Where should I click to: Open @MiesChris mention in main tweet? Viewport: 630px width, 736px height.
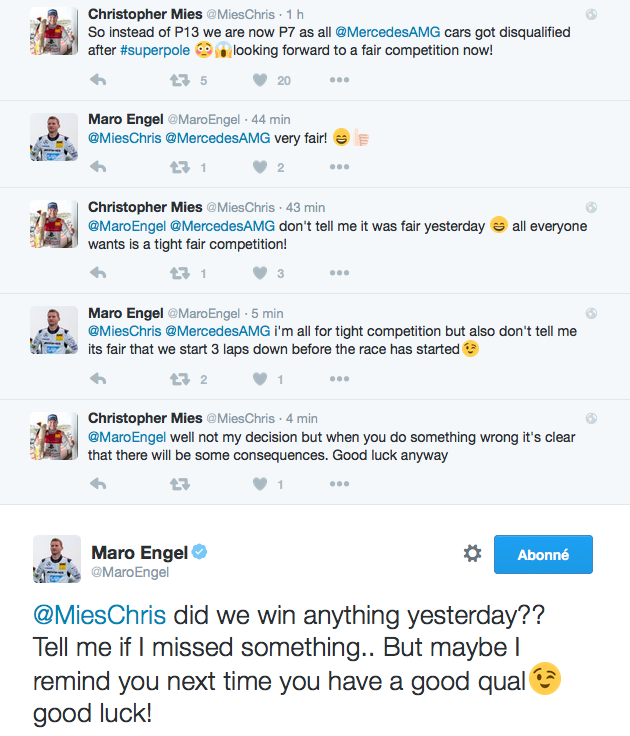(x=100, y=614)
